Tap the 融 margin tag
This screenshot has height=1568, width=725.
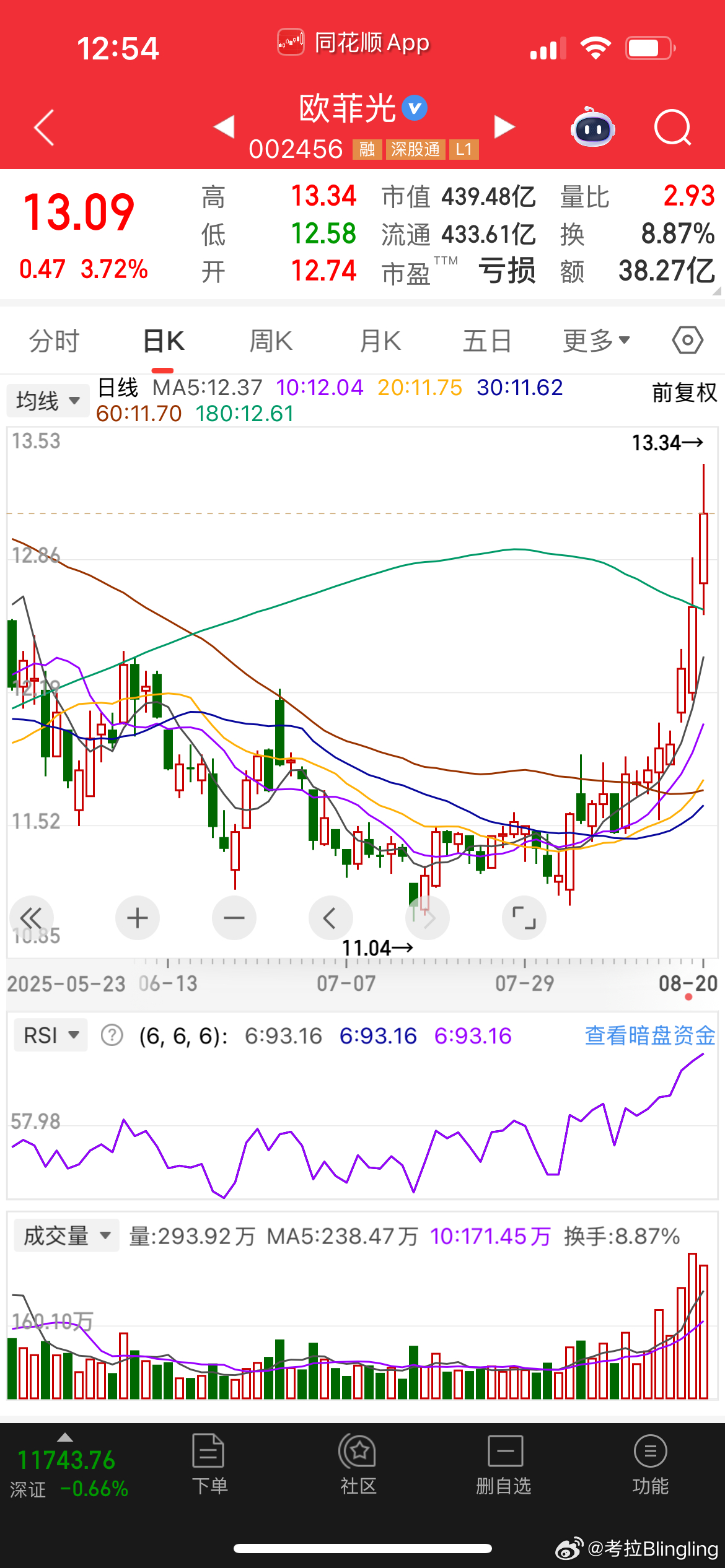coord(367,149)
